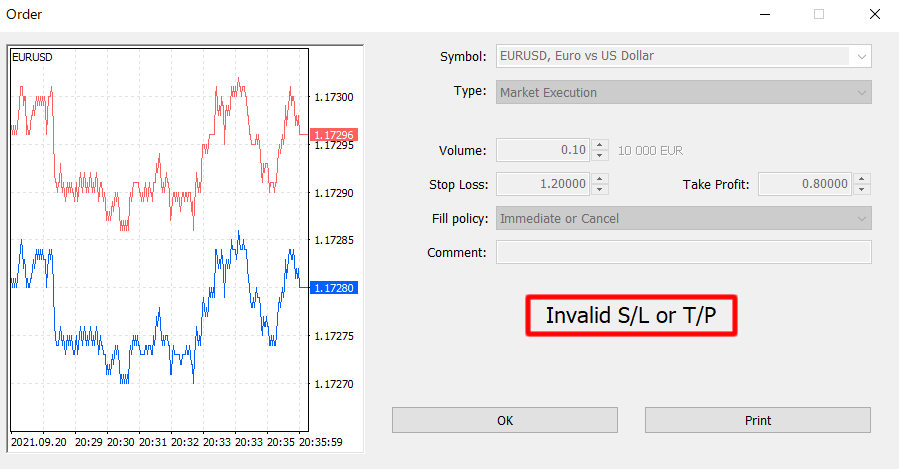Increase Take Profit with the up arrow
Image resolution: width=899 pixels, height=469 pixels.
click(862, 179)
